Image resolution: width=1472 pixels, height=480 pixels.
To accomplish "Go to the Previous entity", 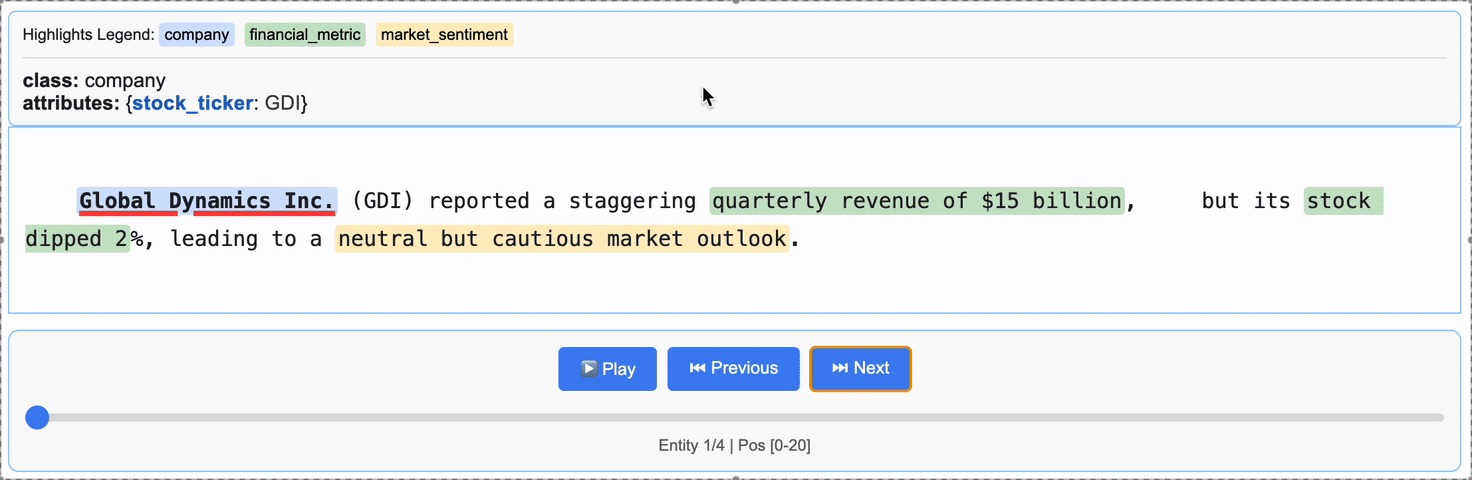I will (x=733, y=368).
